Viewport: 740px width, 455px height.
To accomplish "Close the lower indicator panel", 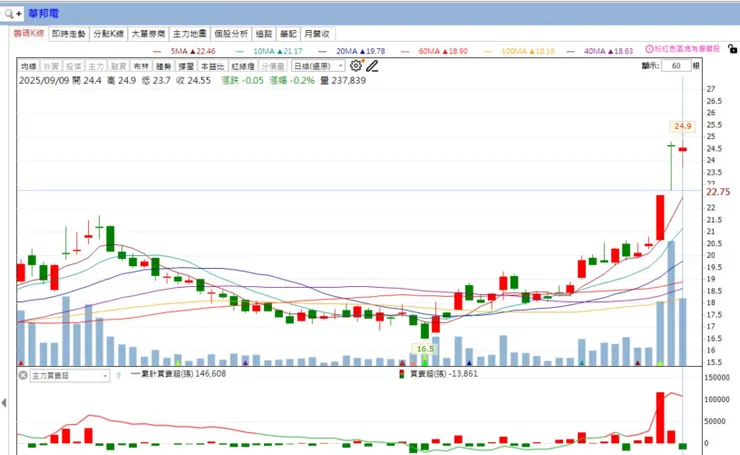I will [23, 375].
